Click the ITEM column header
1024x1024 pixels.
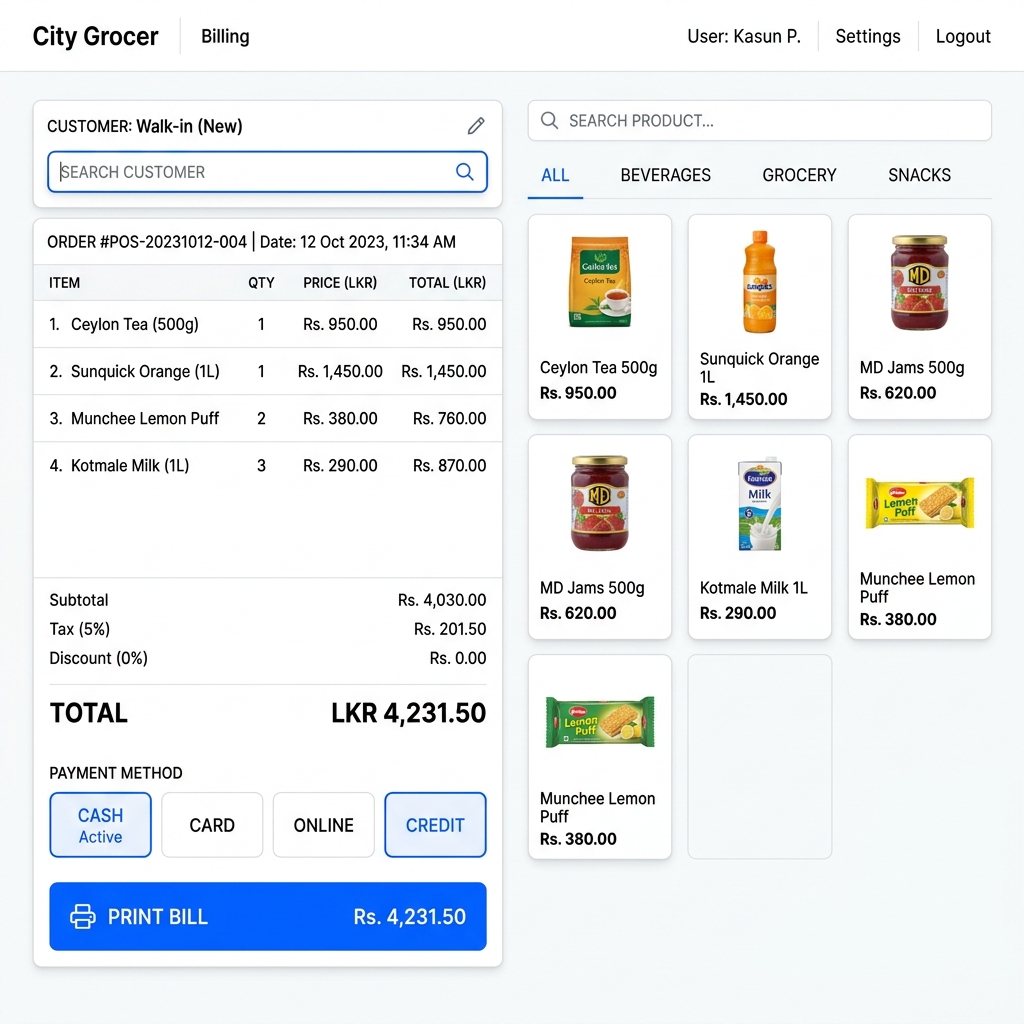65,283
